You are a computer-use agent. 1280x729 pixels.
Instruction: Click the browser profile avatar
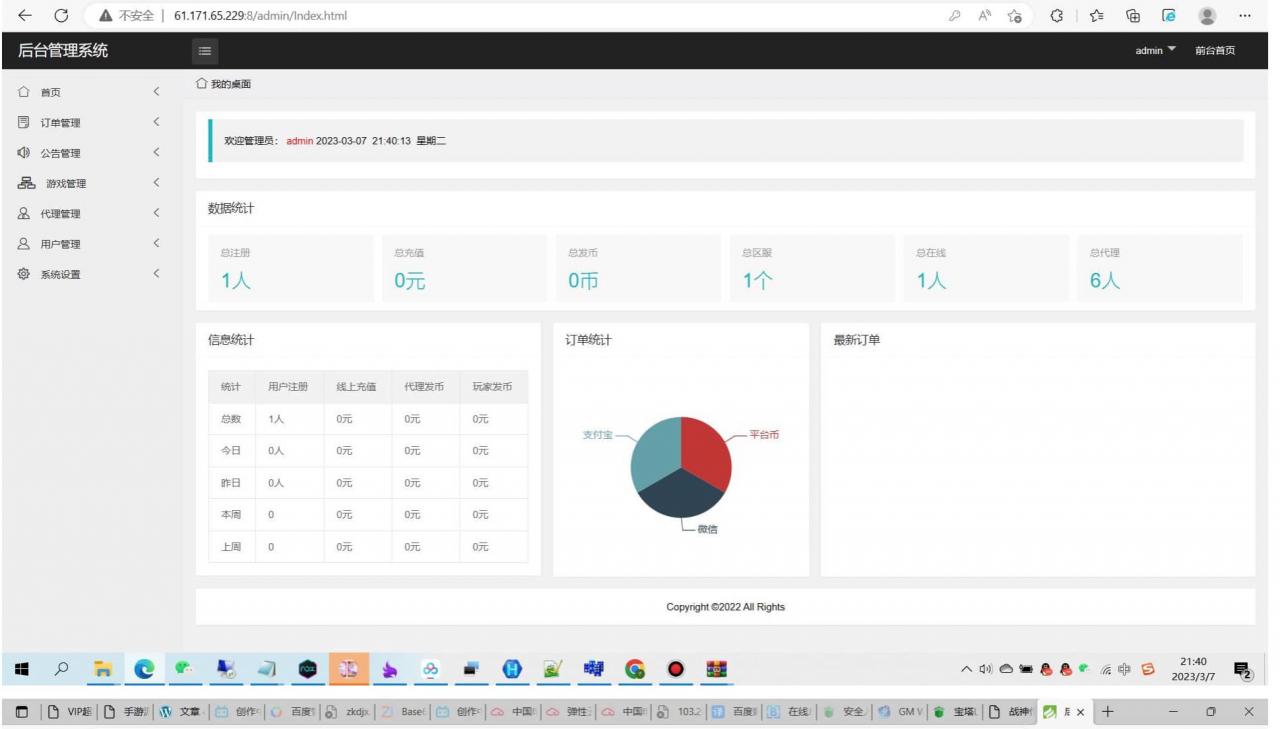click(1207, 15)
